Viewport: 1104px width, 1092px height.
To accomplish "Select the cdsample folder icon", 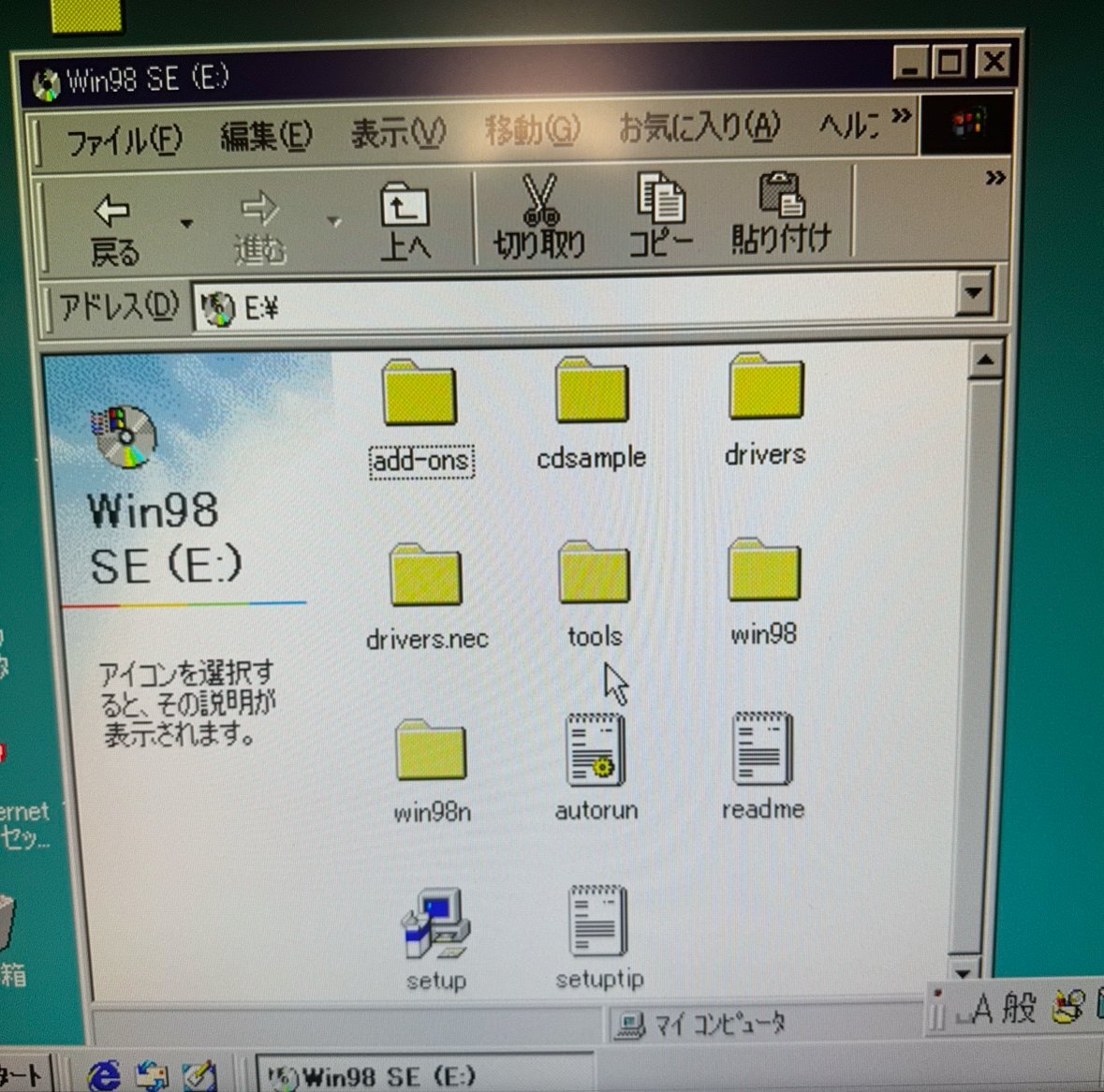I will [x=592, y=390].
